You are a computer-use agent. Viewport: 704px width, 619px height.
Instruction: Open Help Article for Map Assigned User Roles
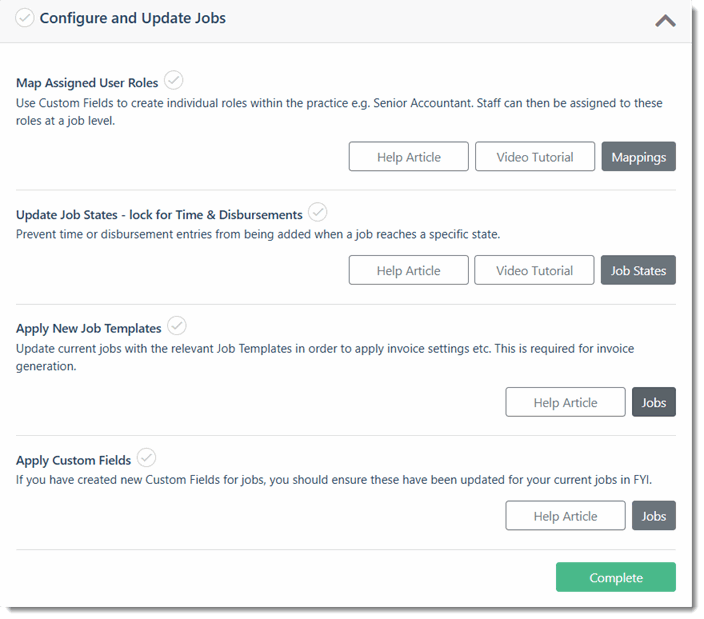tap(409, 157)
